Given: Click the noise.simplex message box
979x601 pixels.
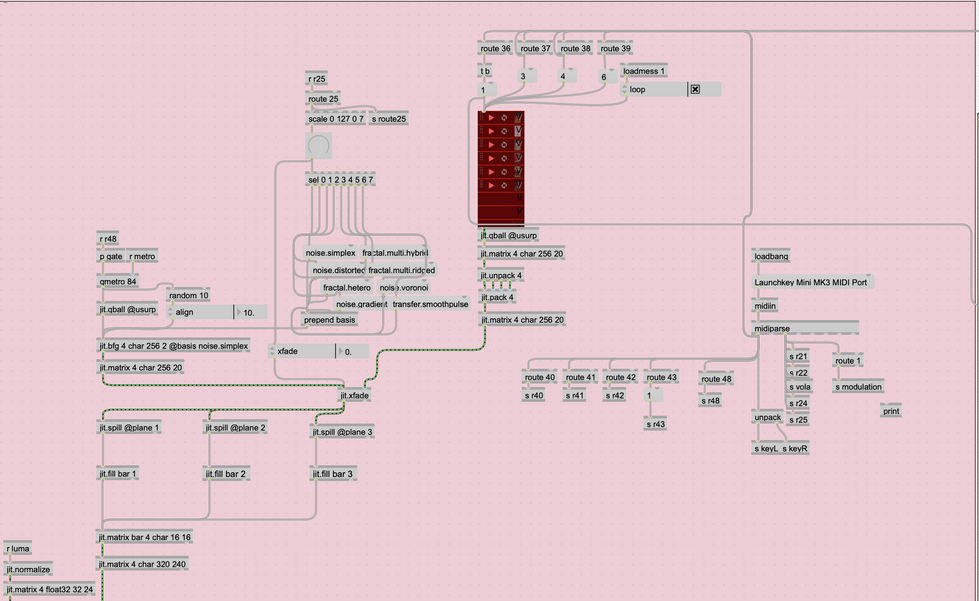Looking at the screenshot, I should tap(330, 253).
